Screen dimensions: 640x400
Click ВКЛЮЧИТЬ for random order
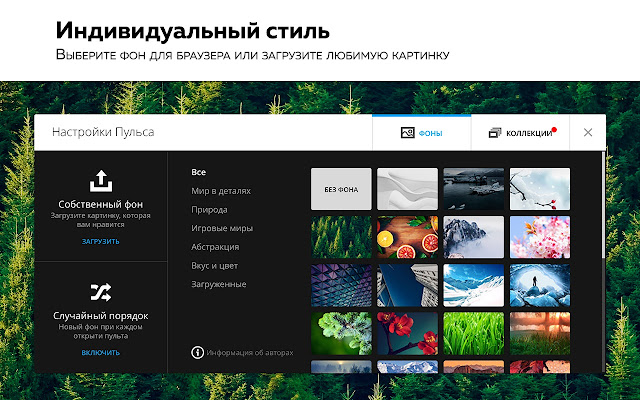100,353
